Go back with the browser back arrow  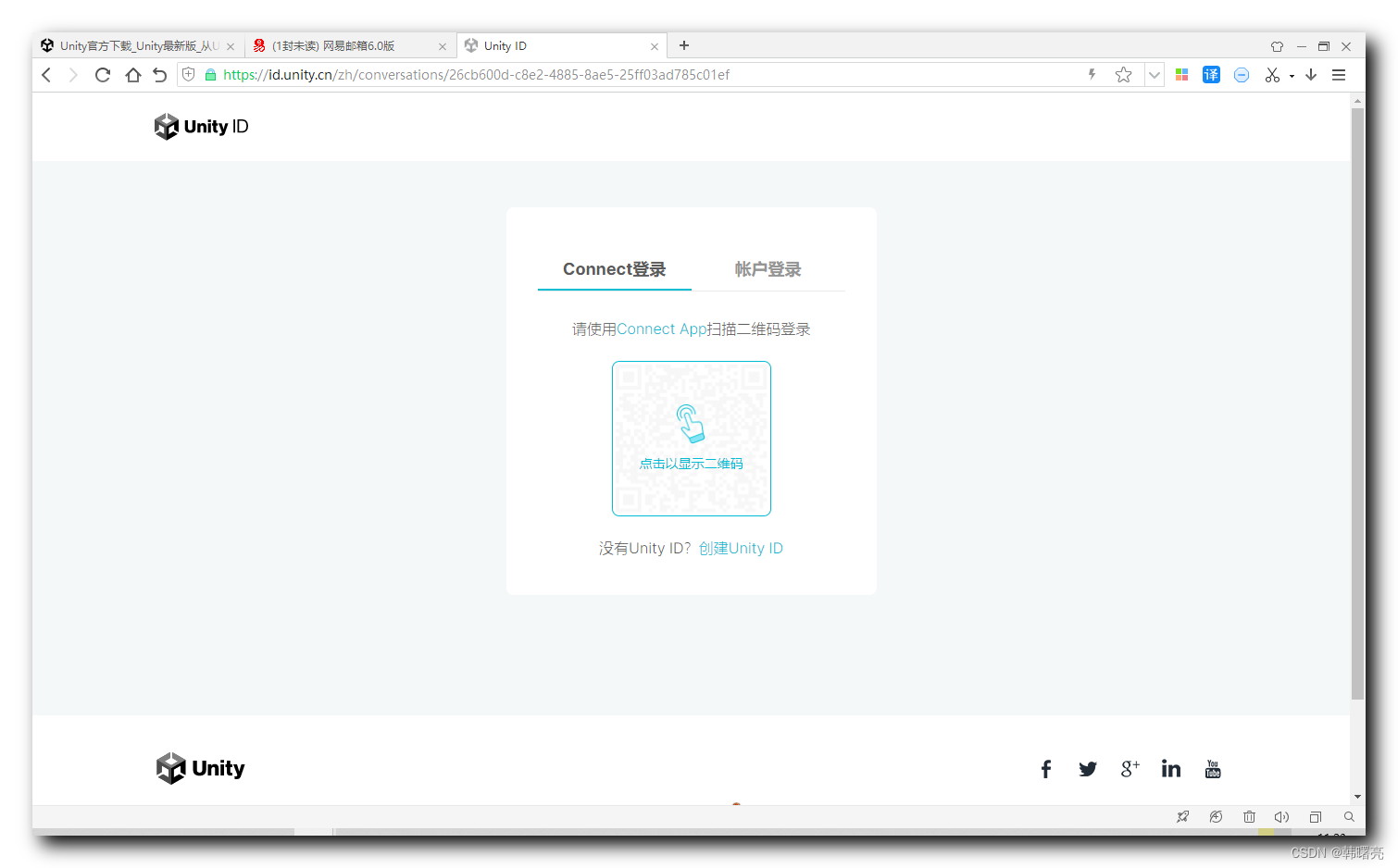coord(46,75)
